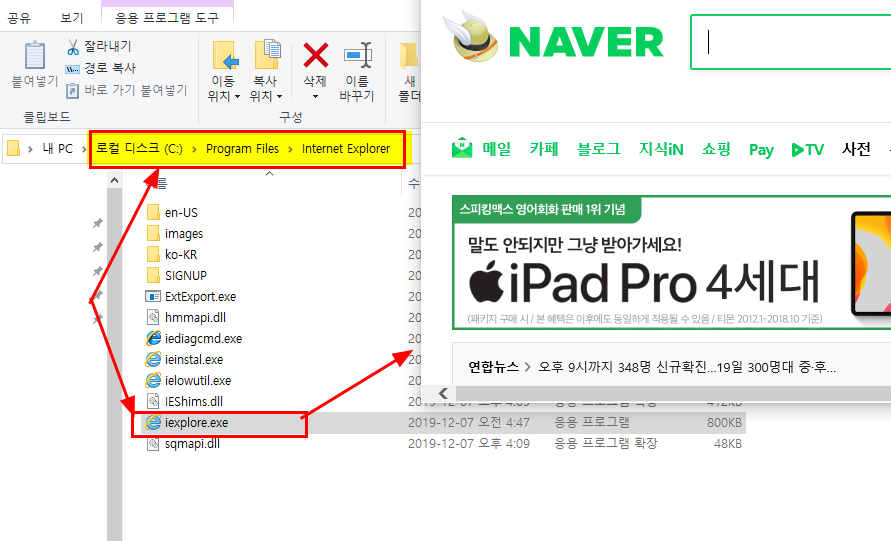Click the Paste (붙여넣기) clipboard icon

pyautogui.click(x=35, y=55)
